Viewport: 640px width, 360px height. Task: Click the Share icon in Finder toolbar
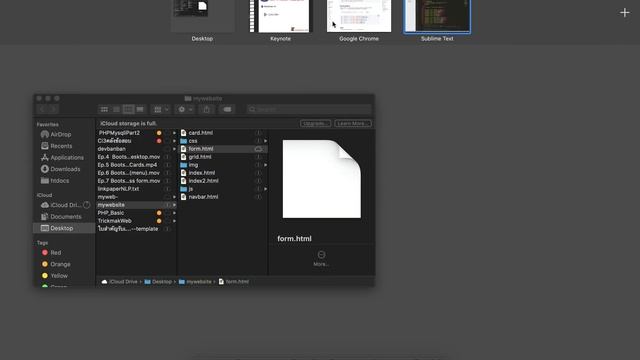[x=207, y=109]
